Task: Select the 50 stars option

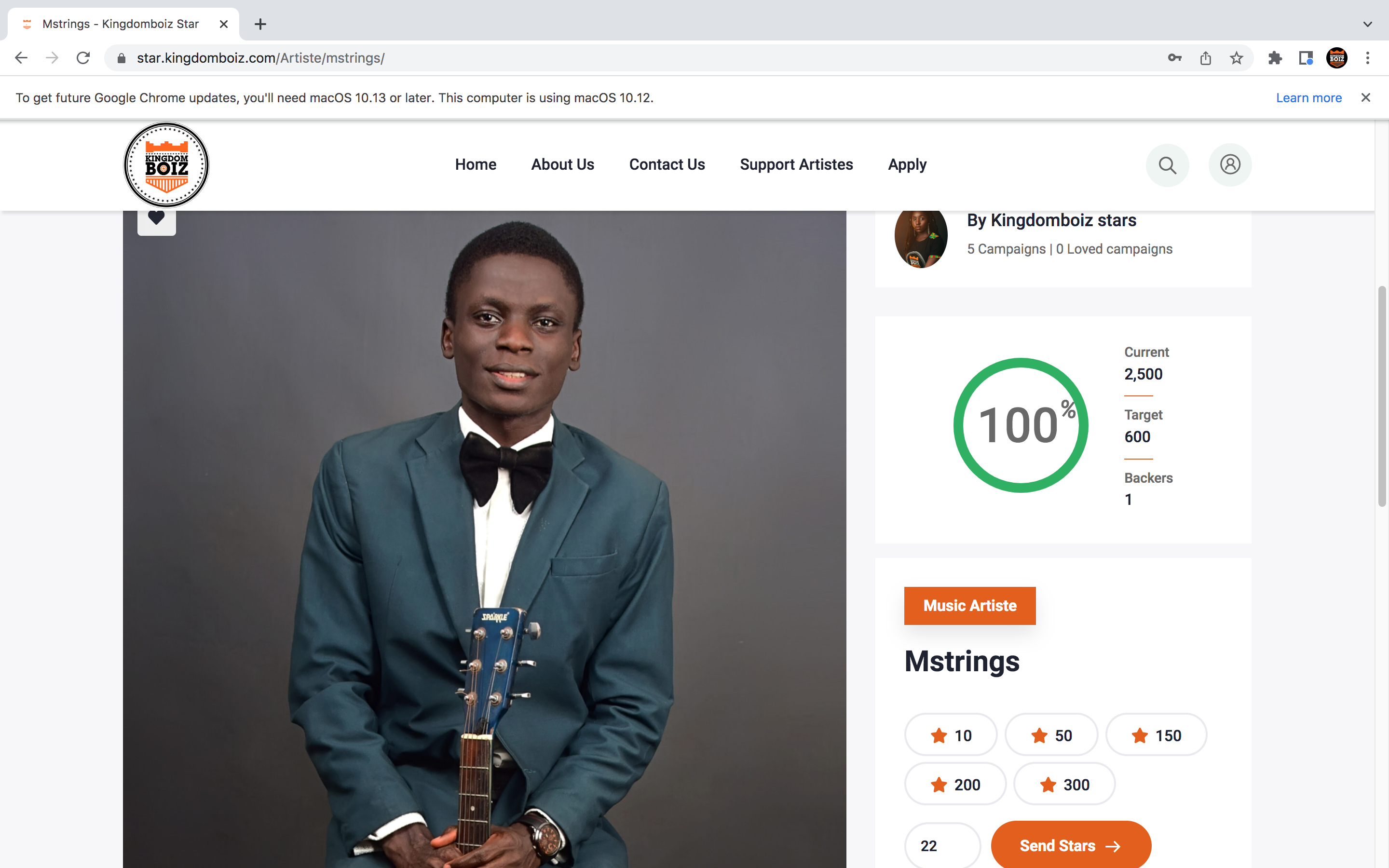Action: tap(1051, 735)
